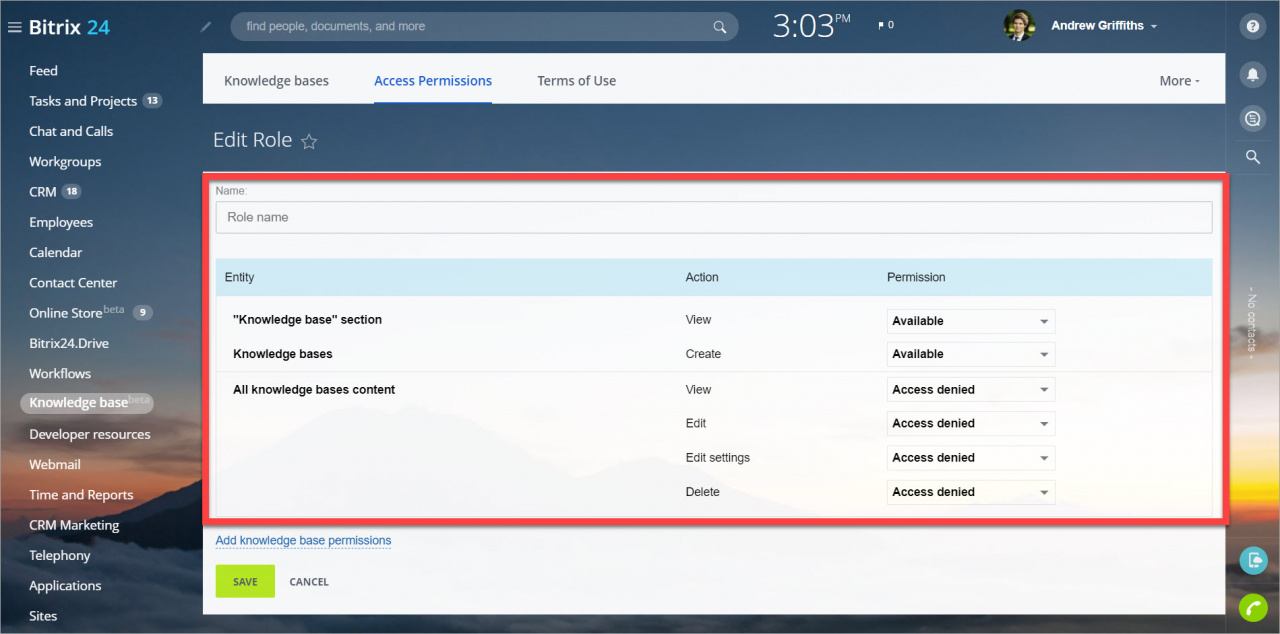Open CRM Marketing menu item

pos(74,525)
